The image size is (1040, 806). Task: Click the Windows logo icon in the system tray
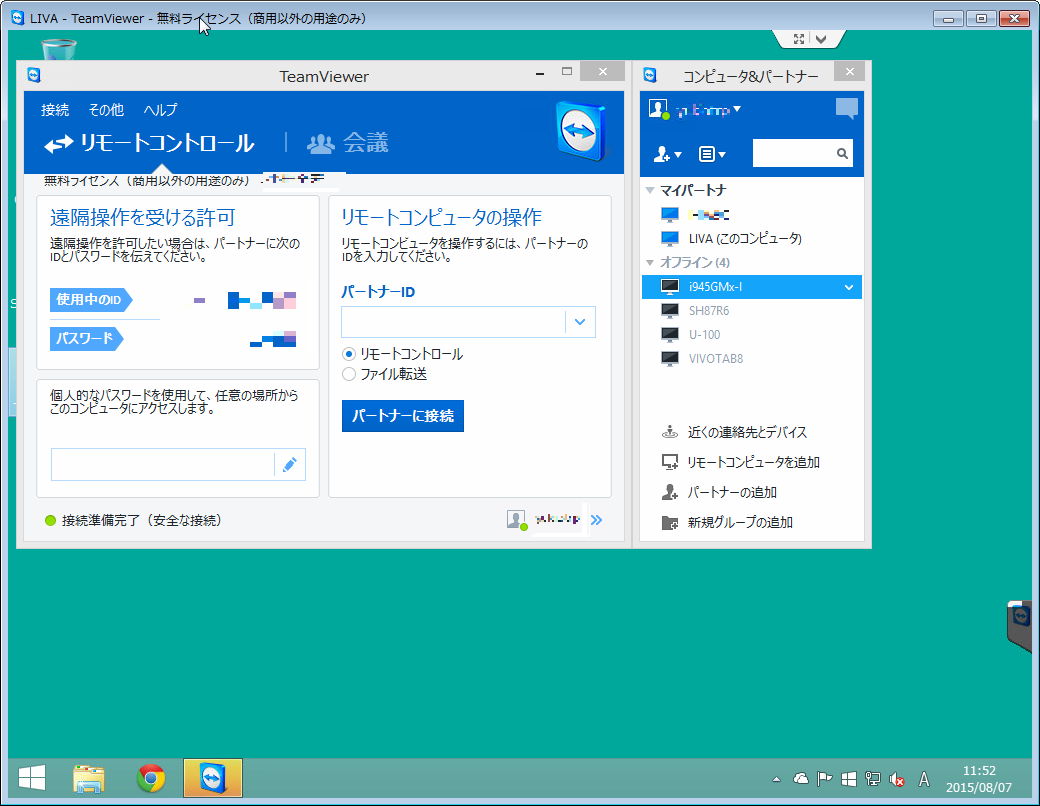[x=848, y=779]
